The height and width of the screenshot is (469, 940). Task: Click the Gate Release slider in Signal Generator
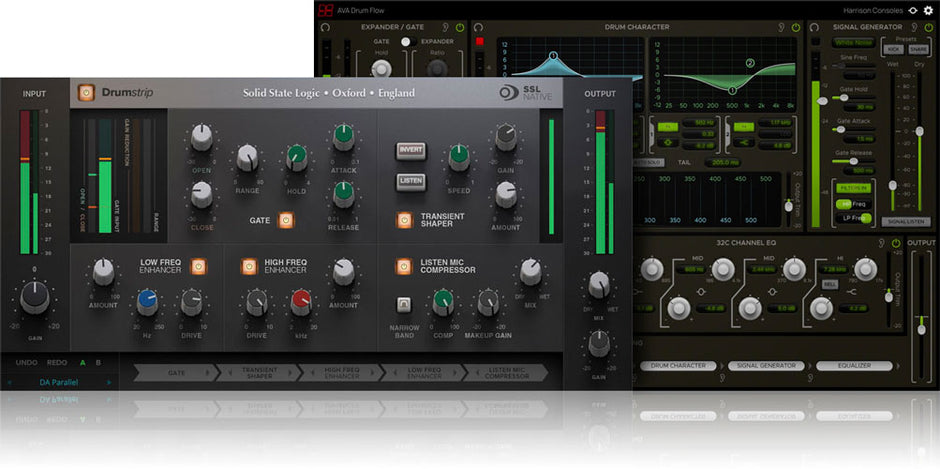point(852,161)
